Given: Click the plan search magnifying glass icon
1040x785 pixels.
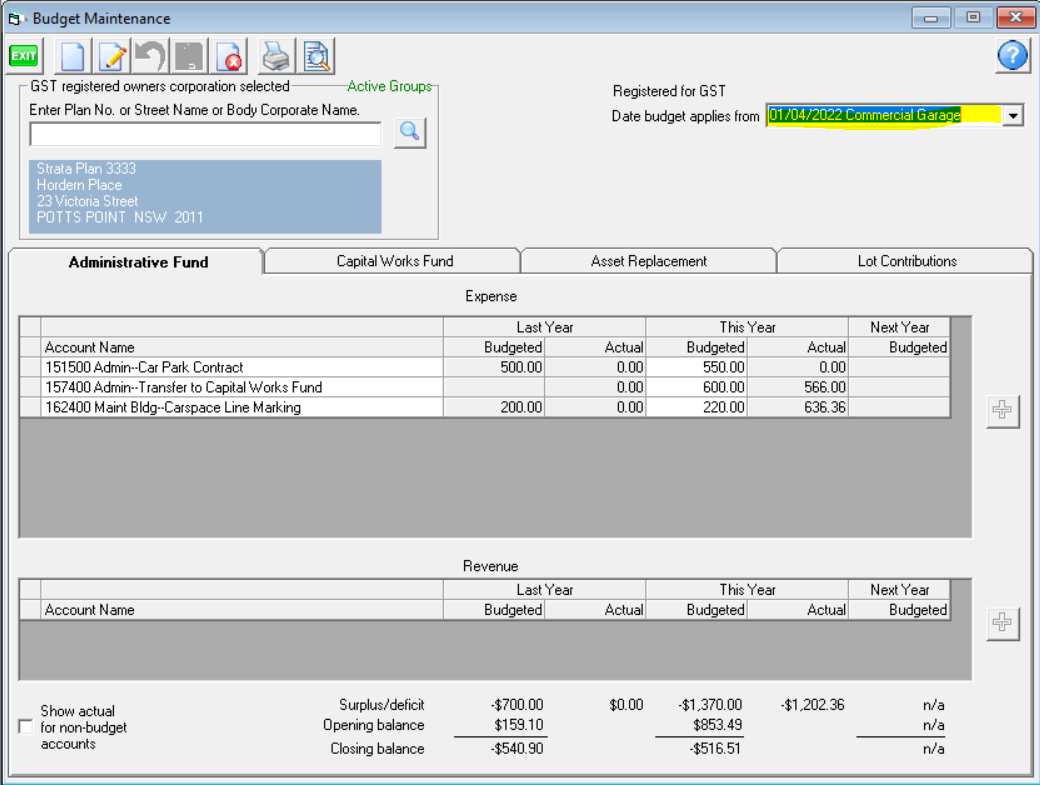Looking at the screenshot, I should point(410,132).
